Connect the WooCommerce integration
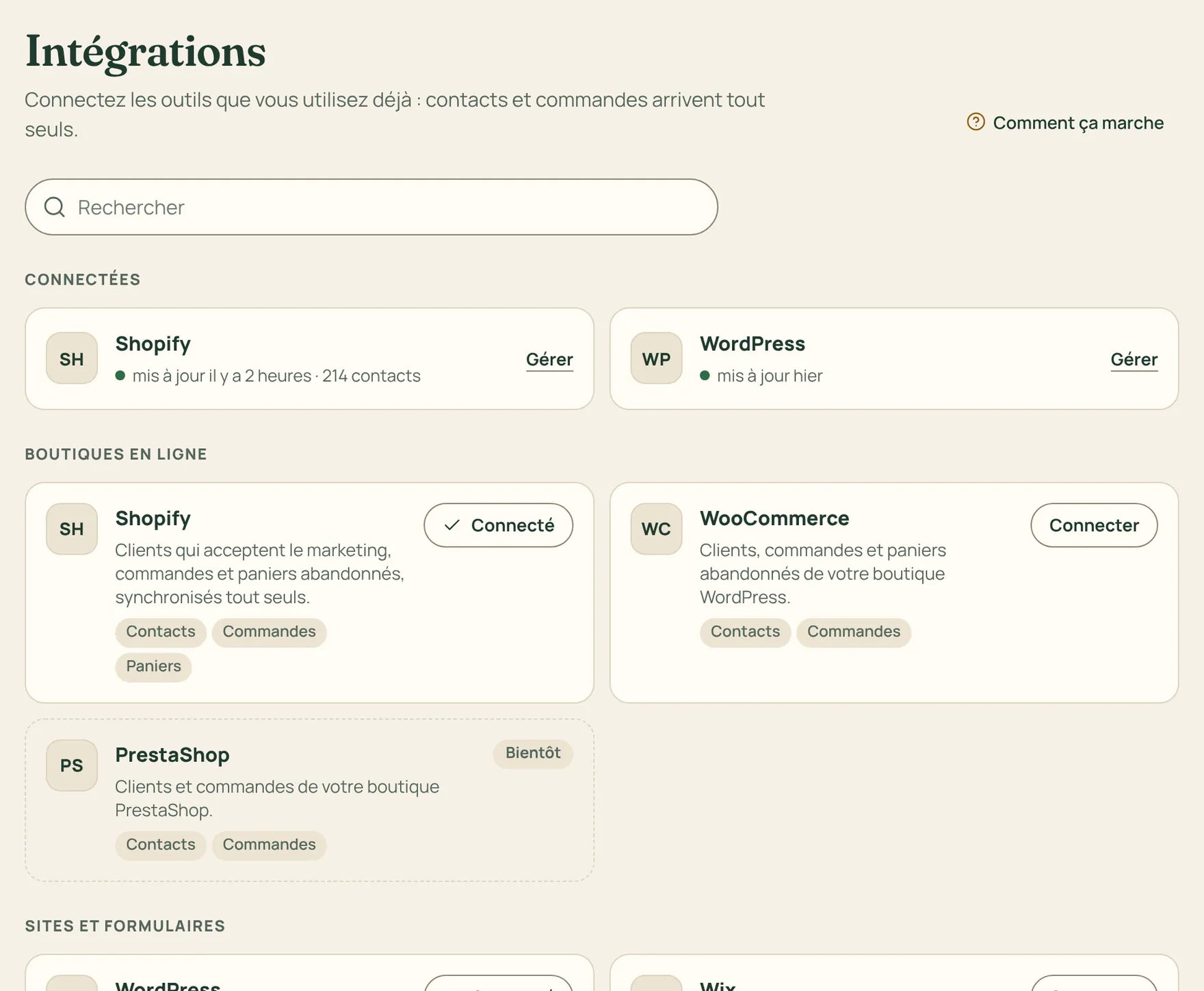Viewport: 1204px width, 991px height. pyautogui.click(x=1094, y=525)
